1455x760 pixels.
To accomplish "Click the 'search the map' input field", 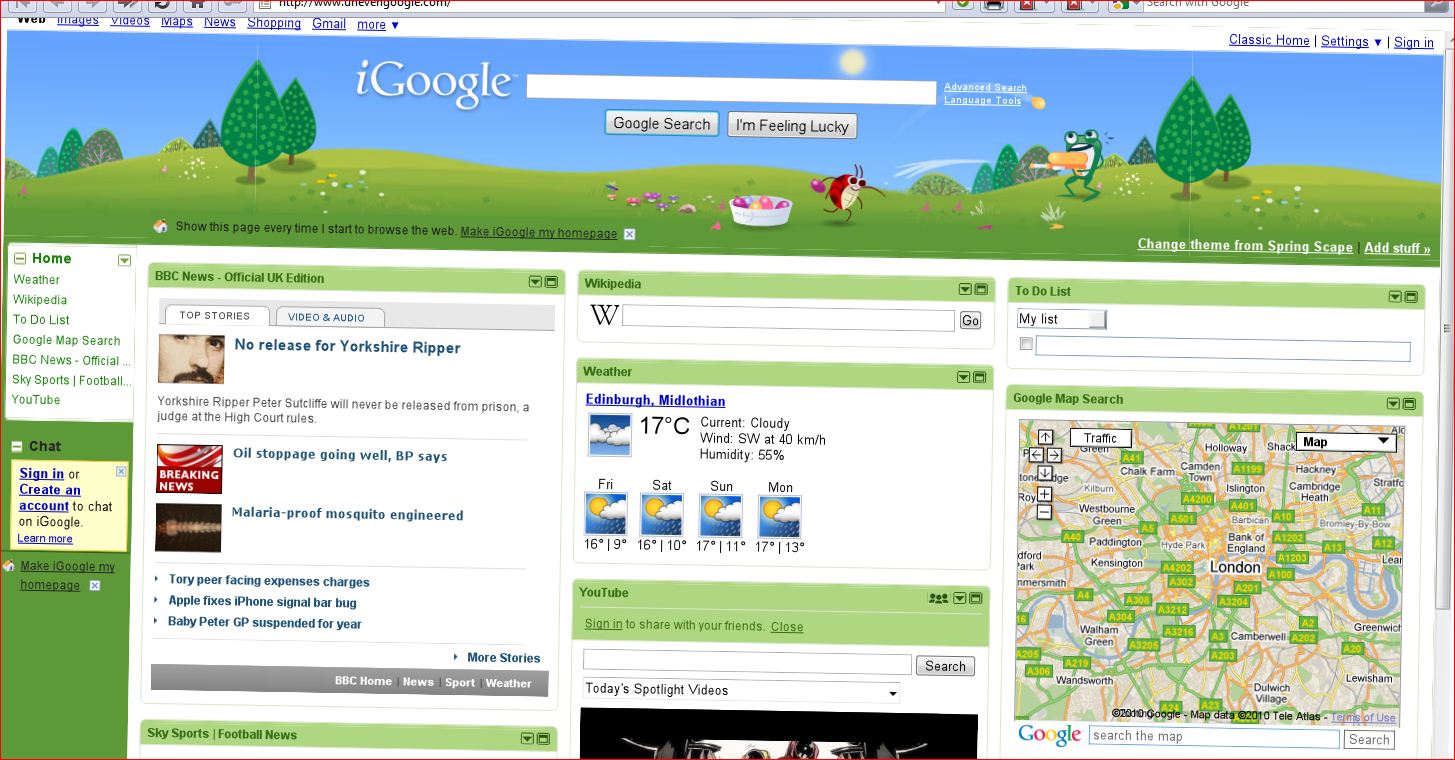I will click(1214, 737).
